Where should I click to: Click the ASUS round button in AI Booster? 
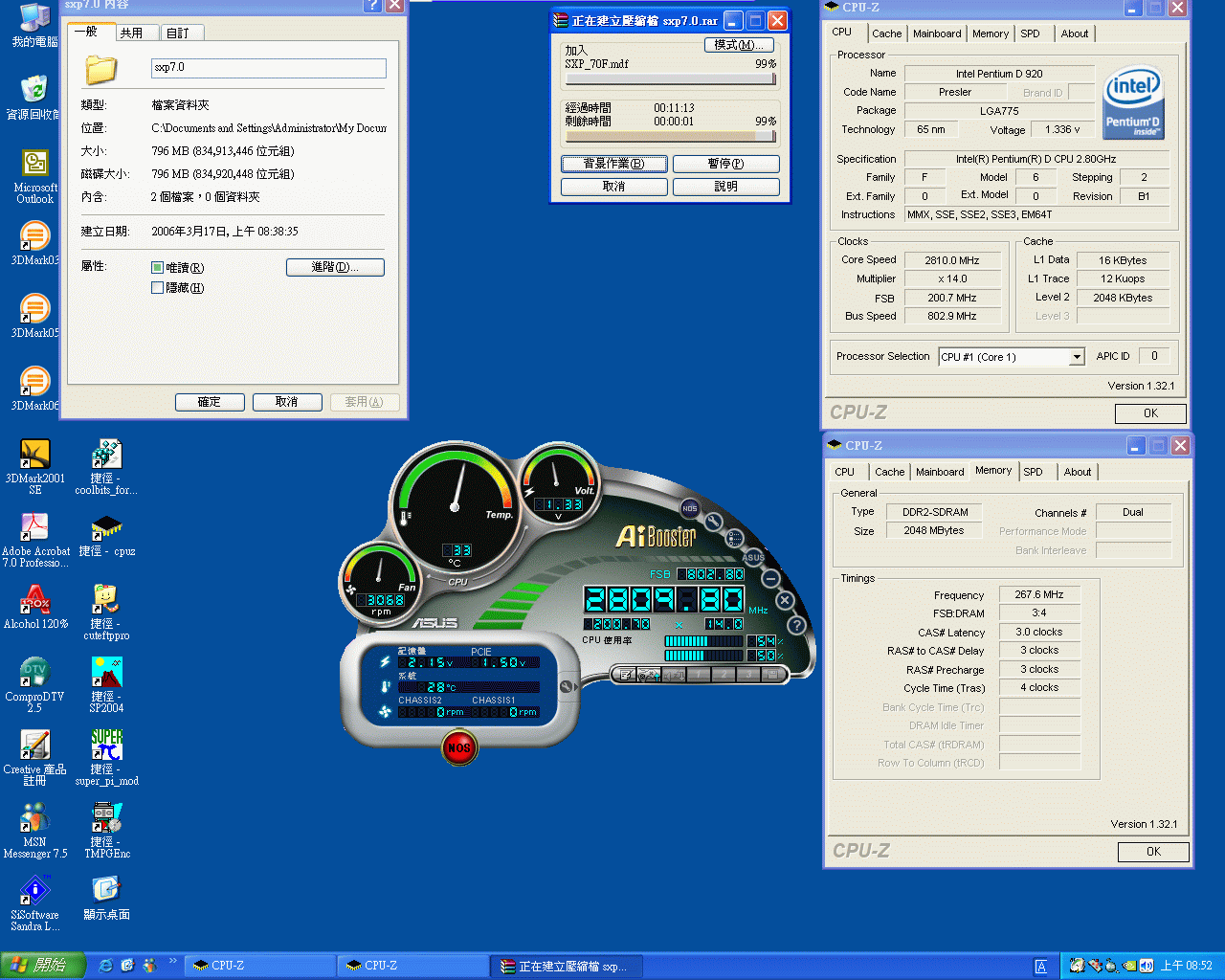(x=754, y=557)
